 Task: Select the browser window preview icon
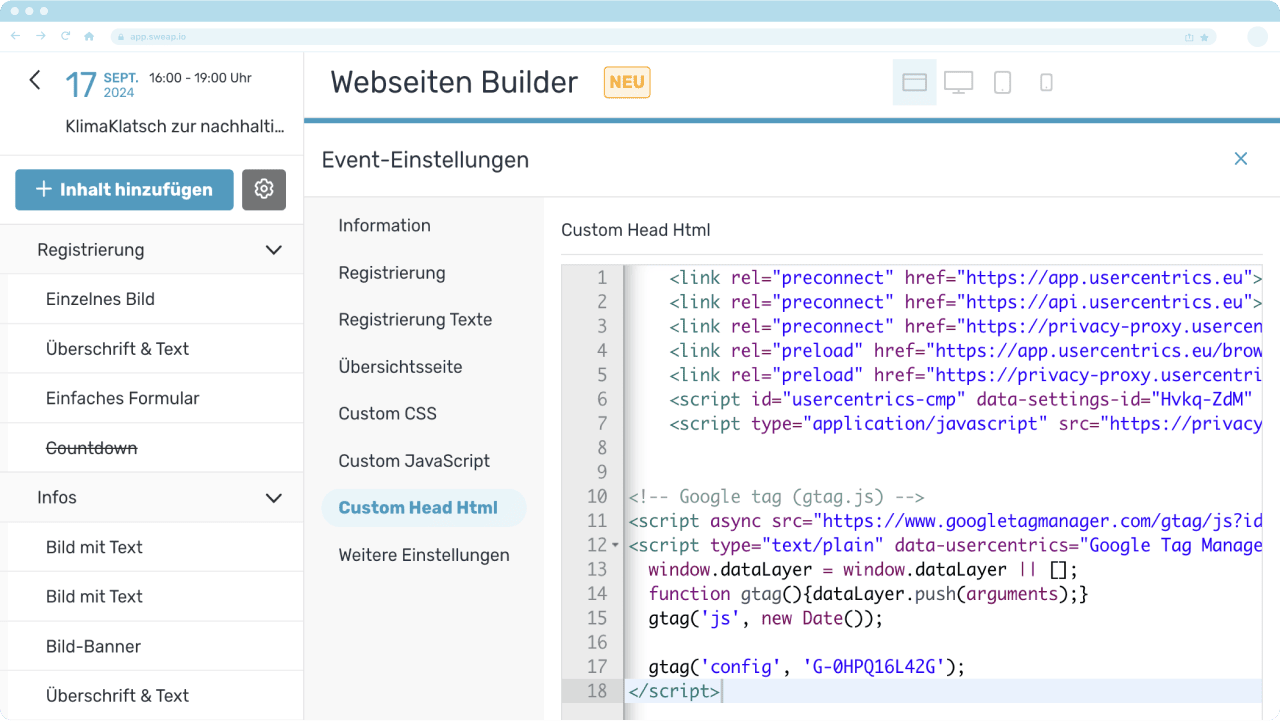pos(914,83)
